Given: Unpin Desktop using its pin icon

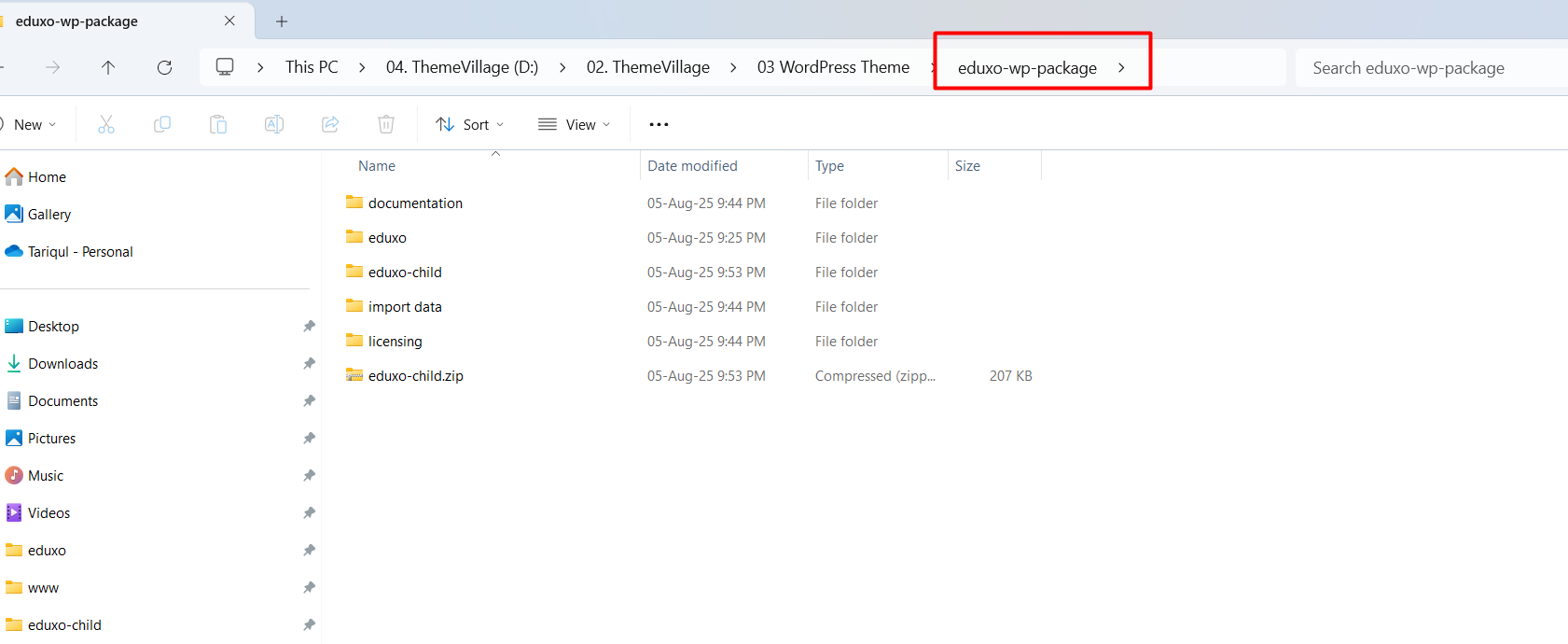Looking at the screenshot, I should click(x=309, y=327).
